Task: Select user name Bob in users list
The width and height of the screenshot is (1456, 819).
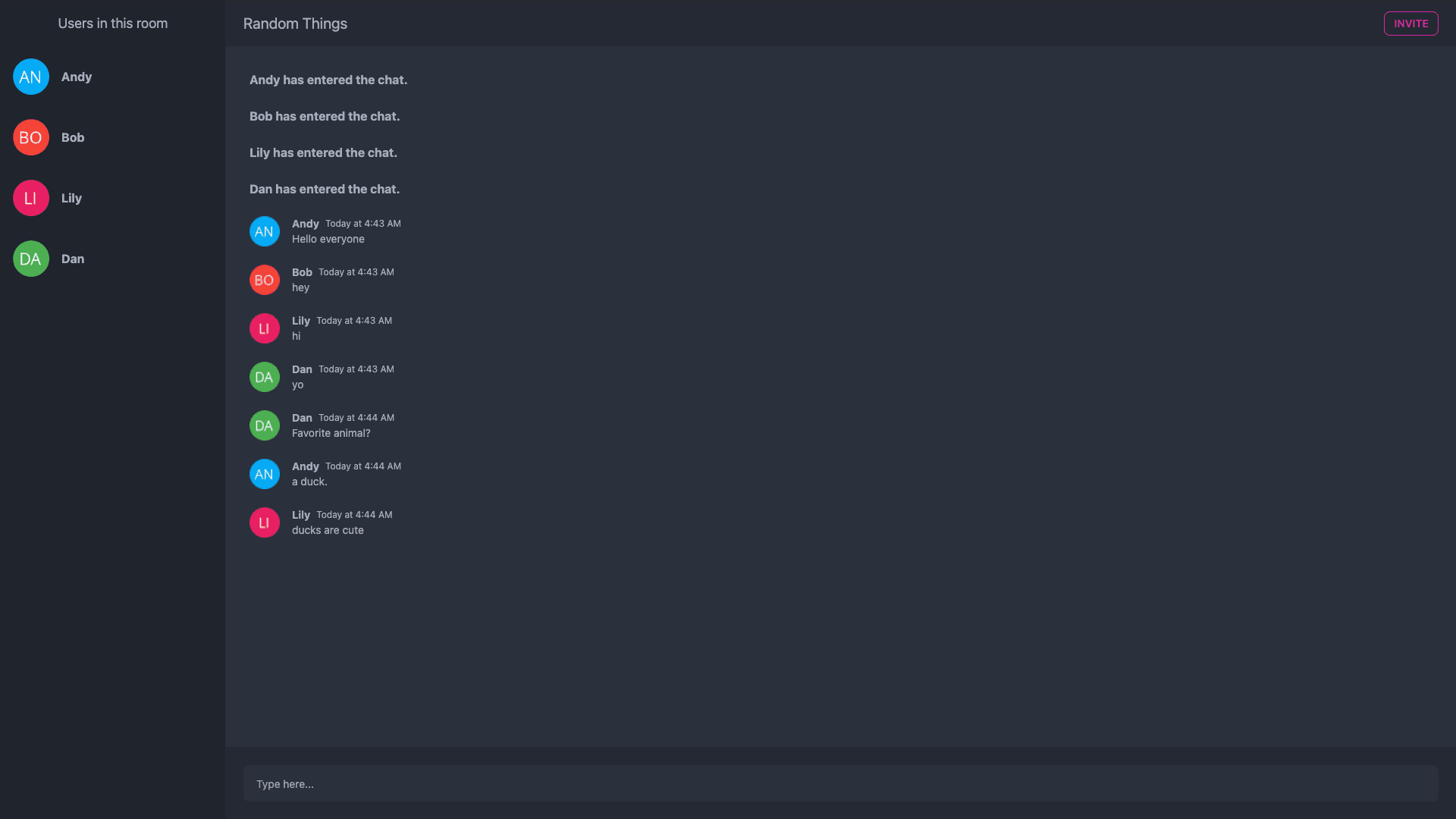Action: coord(73,137)
